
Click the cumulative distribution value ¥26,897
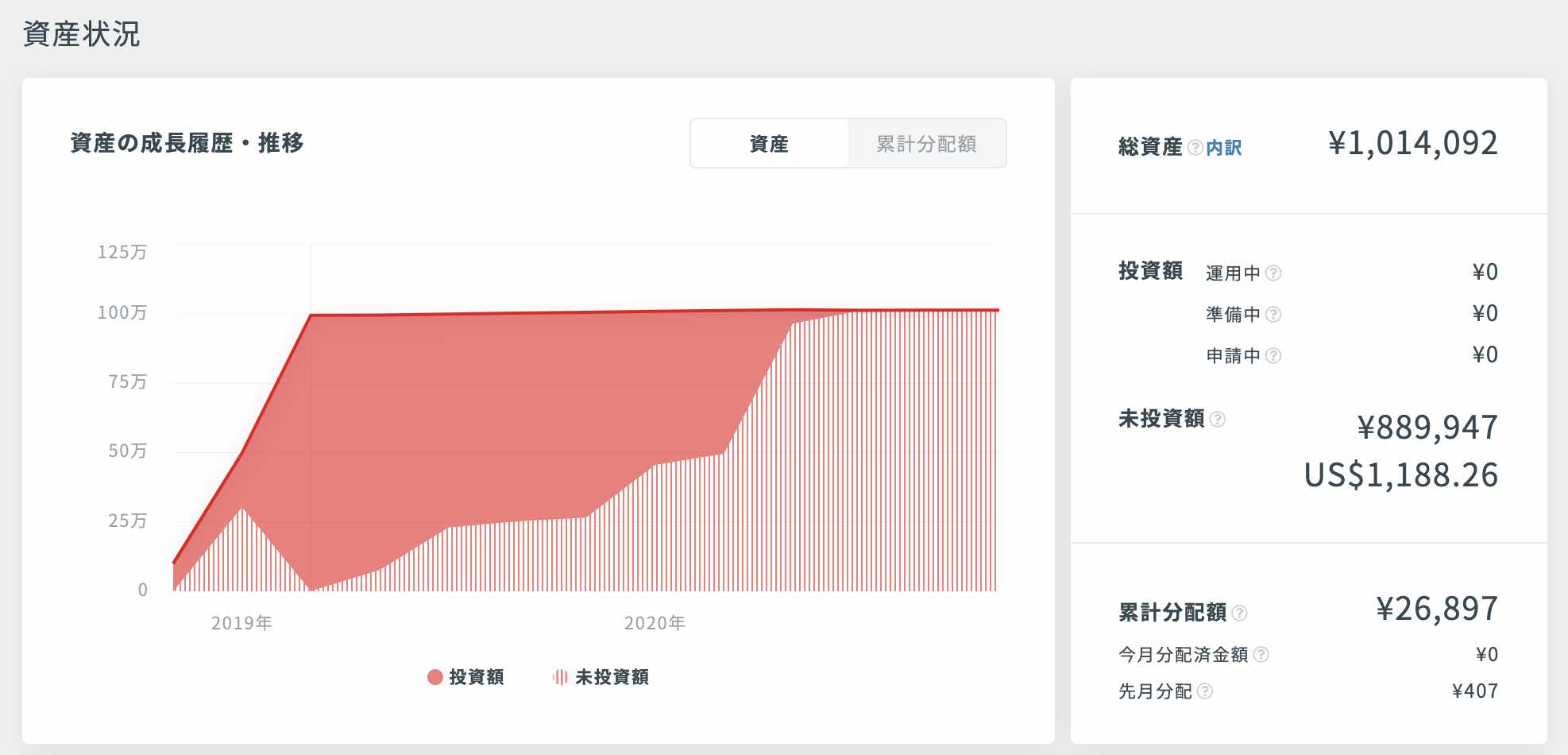(x=1437, y=610)
